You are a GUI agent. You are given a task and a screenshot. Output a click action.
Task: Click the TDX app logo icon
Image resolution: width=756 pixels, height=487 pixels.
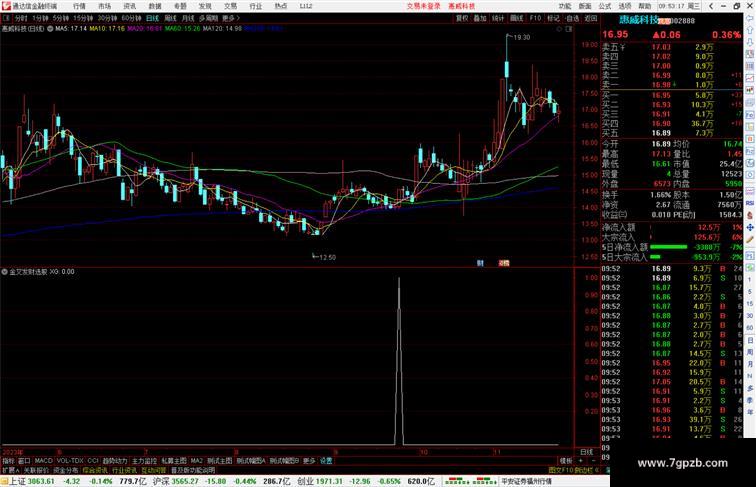pos(5,6)
